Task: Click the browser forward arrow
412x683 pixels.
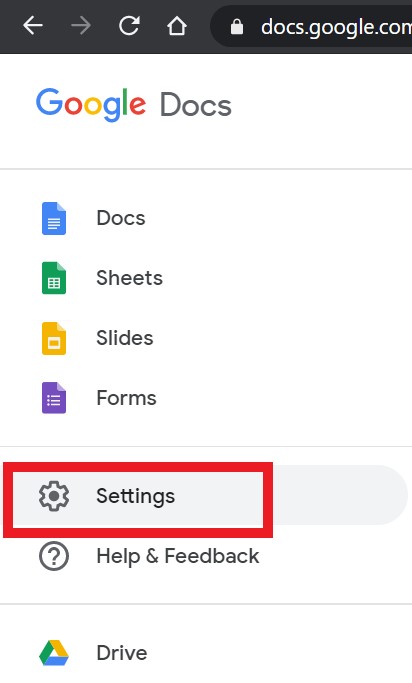Action: (x=81, y=26)
